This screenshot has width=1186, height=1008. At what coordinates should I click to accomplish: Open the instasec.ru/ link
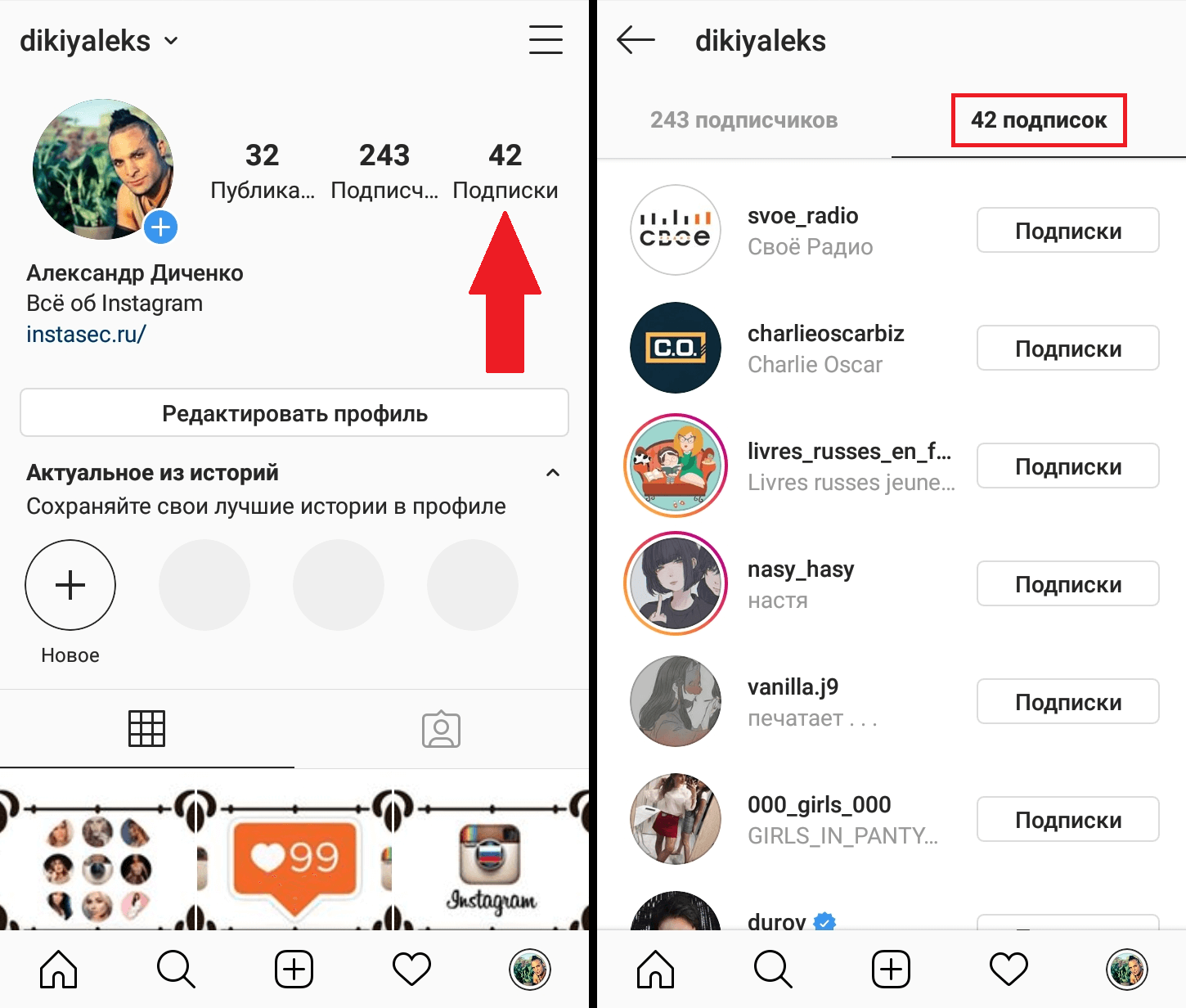point(86,334)
